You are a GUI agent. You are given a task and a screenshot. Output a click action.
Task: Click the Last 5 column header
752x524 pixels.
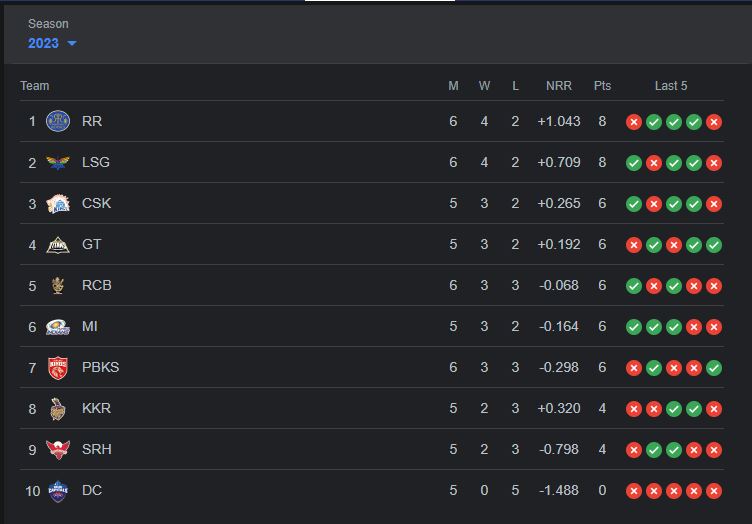(x=671, y=86)
